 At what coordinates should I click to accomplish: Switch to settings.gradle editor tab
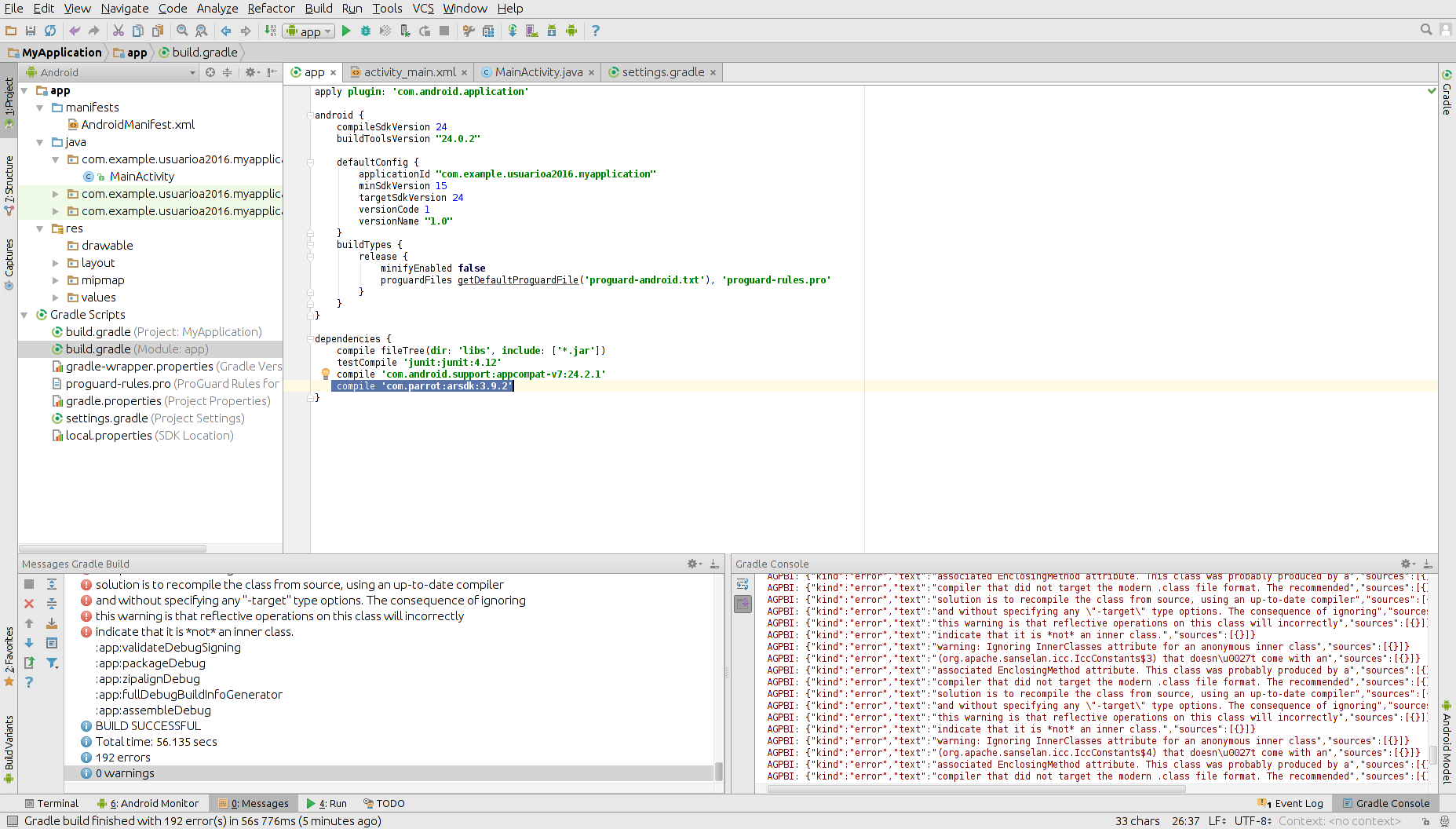pos(662,72)
